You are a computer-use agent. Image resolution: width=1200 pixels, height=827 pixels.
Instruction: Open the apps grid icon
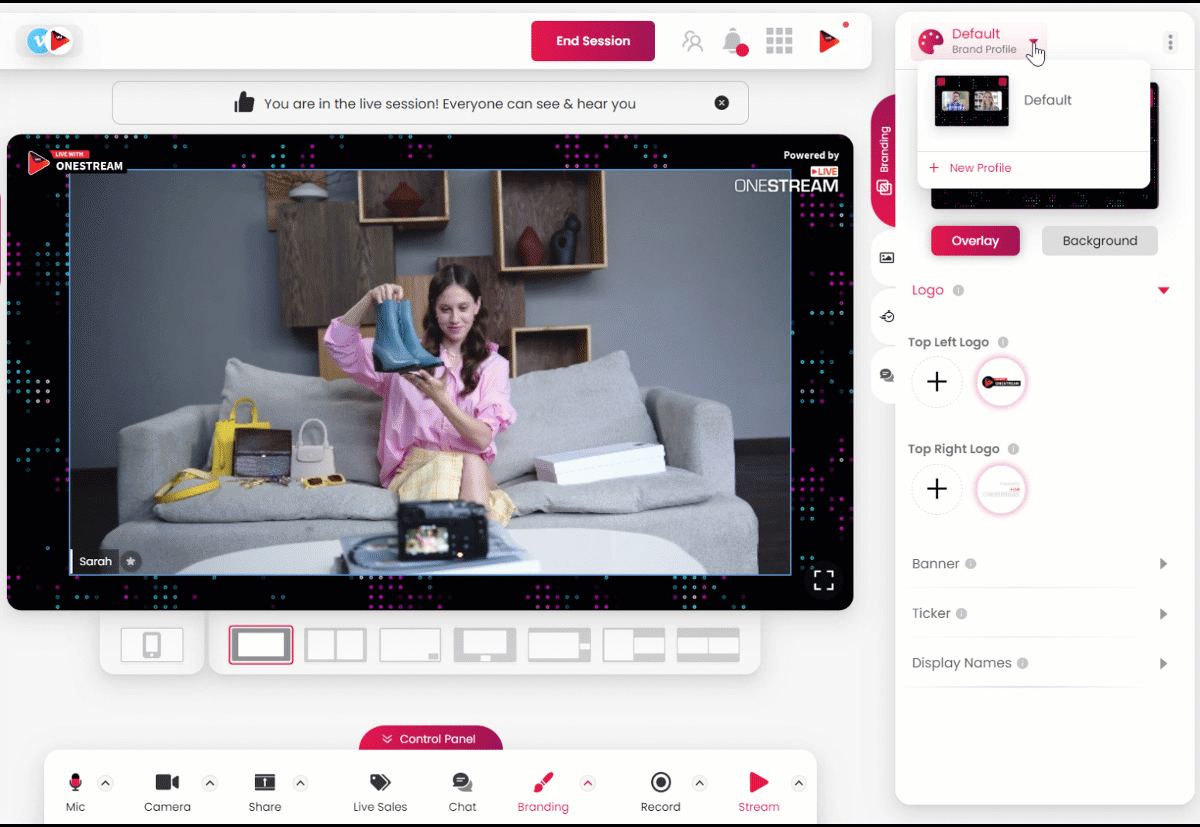click(x=779, y=41)
